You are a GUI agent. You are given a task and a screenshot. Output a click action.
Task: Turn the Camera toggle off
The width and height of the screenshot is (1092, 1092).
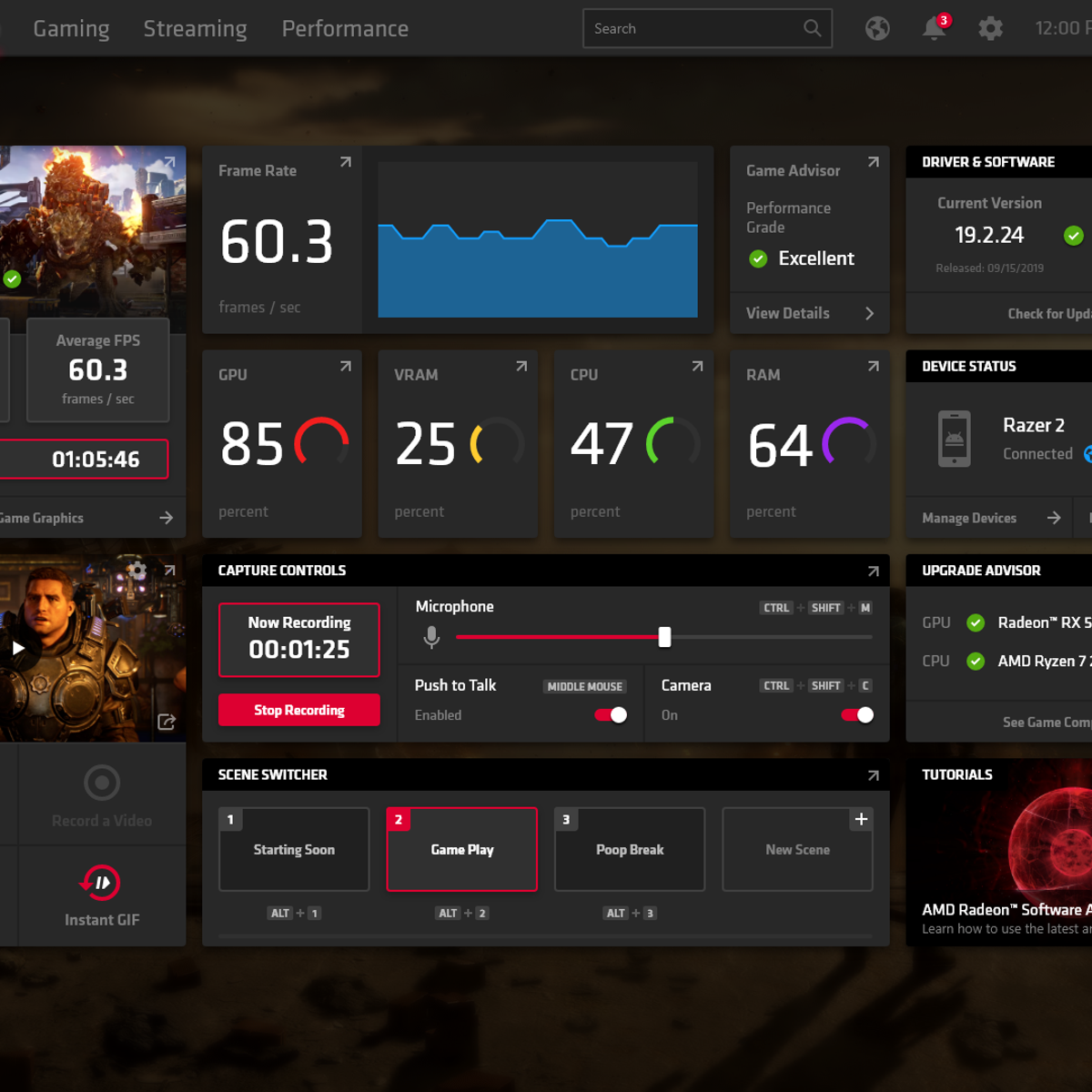[855, 715]
